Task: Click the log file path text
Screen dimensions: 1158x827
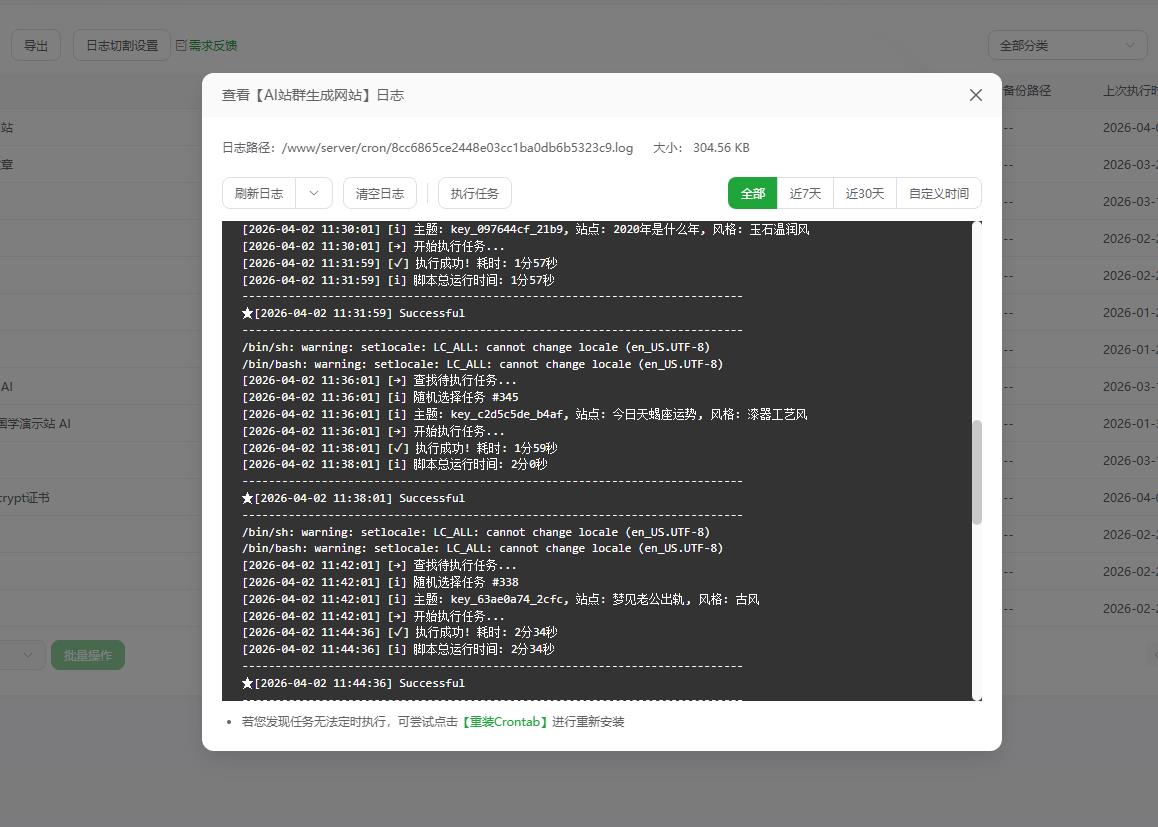Action: tap(457, 147)
